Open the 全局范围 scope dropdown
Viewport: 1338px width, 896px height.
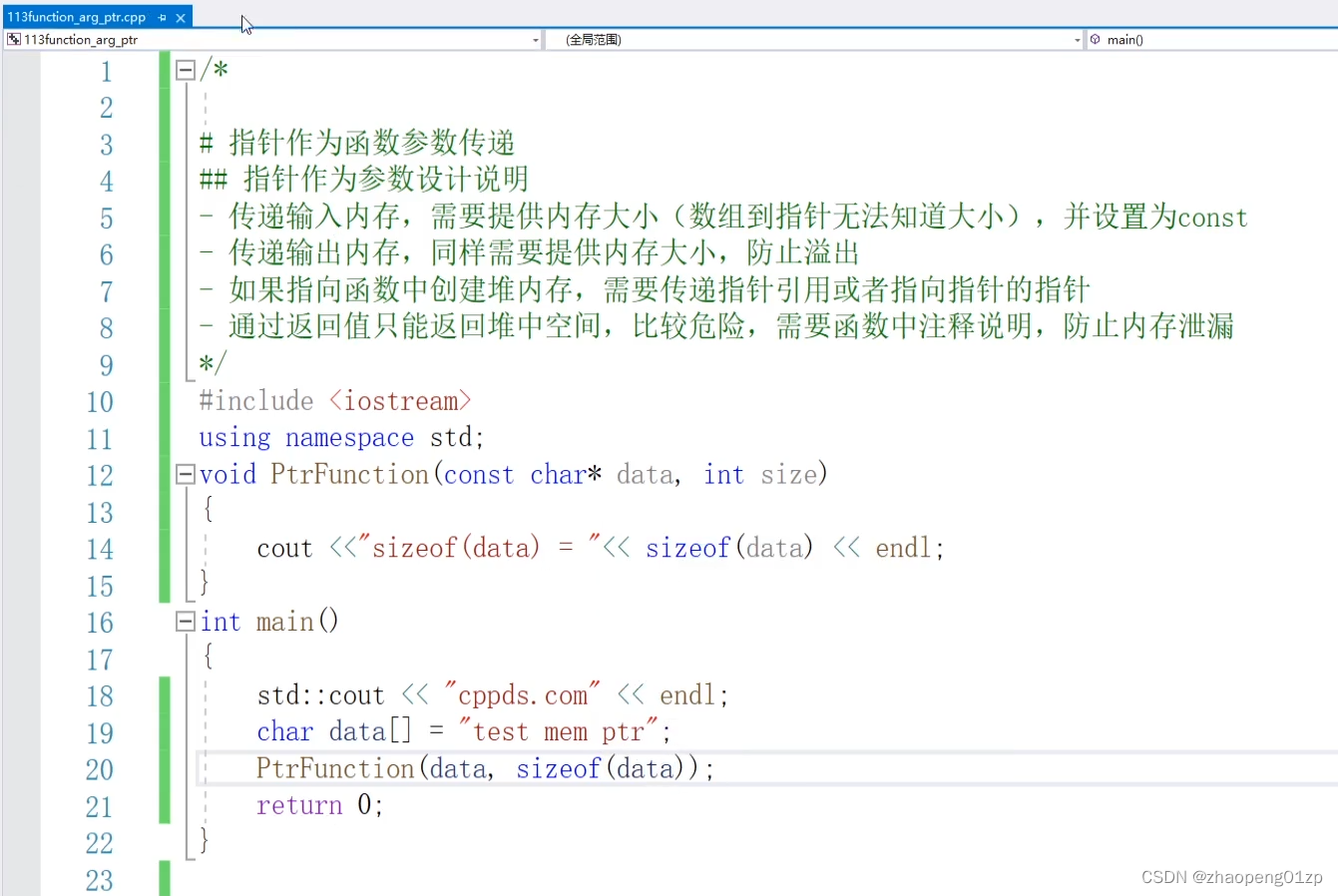pos(1078,41)
